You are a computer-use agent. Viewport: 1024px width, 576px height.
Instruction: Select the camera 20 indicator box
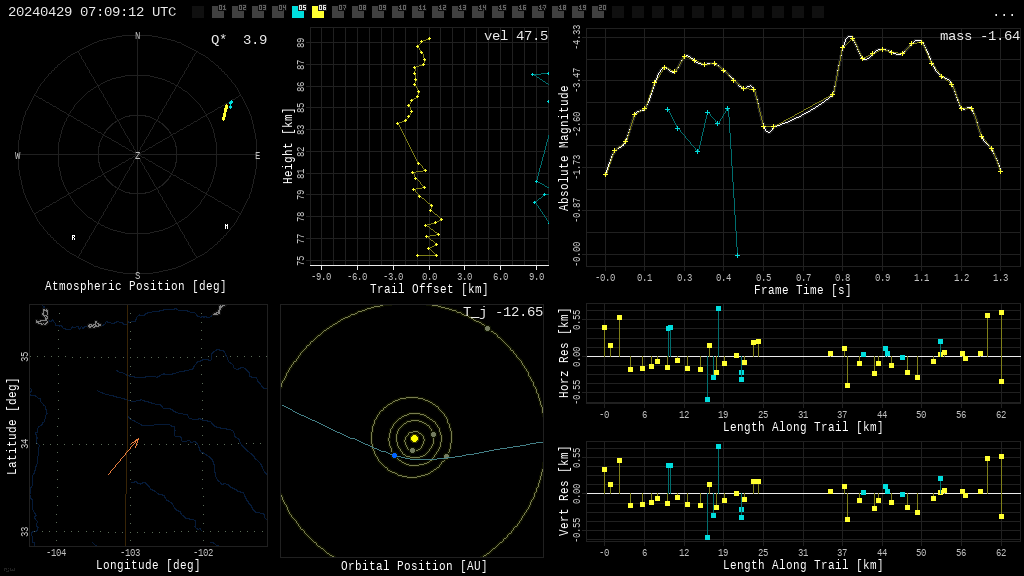pyautogui.click(x=598, y=12)
